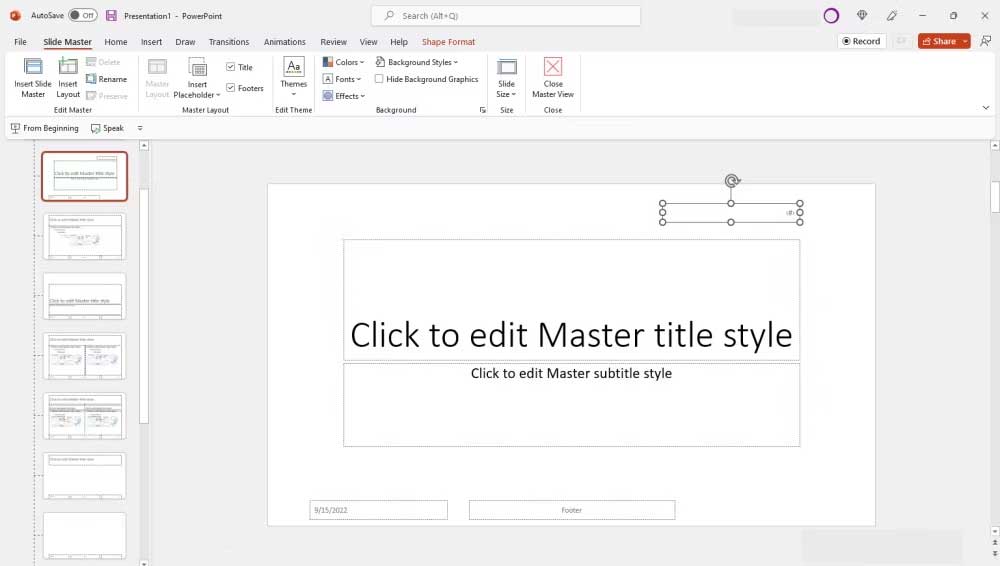Click the diamond premium icon
Viewport: 1000px width, 566px height.
coord(862,15)
